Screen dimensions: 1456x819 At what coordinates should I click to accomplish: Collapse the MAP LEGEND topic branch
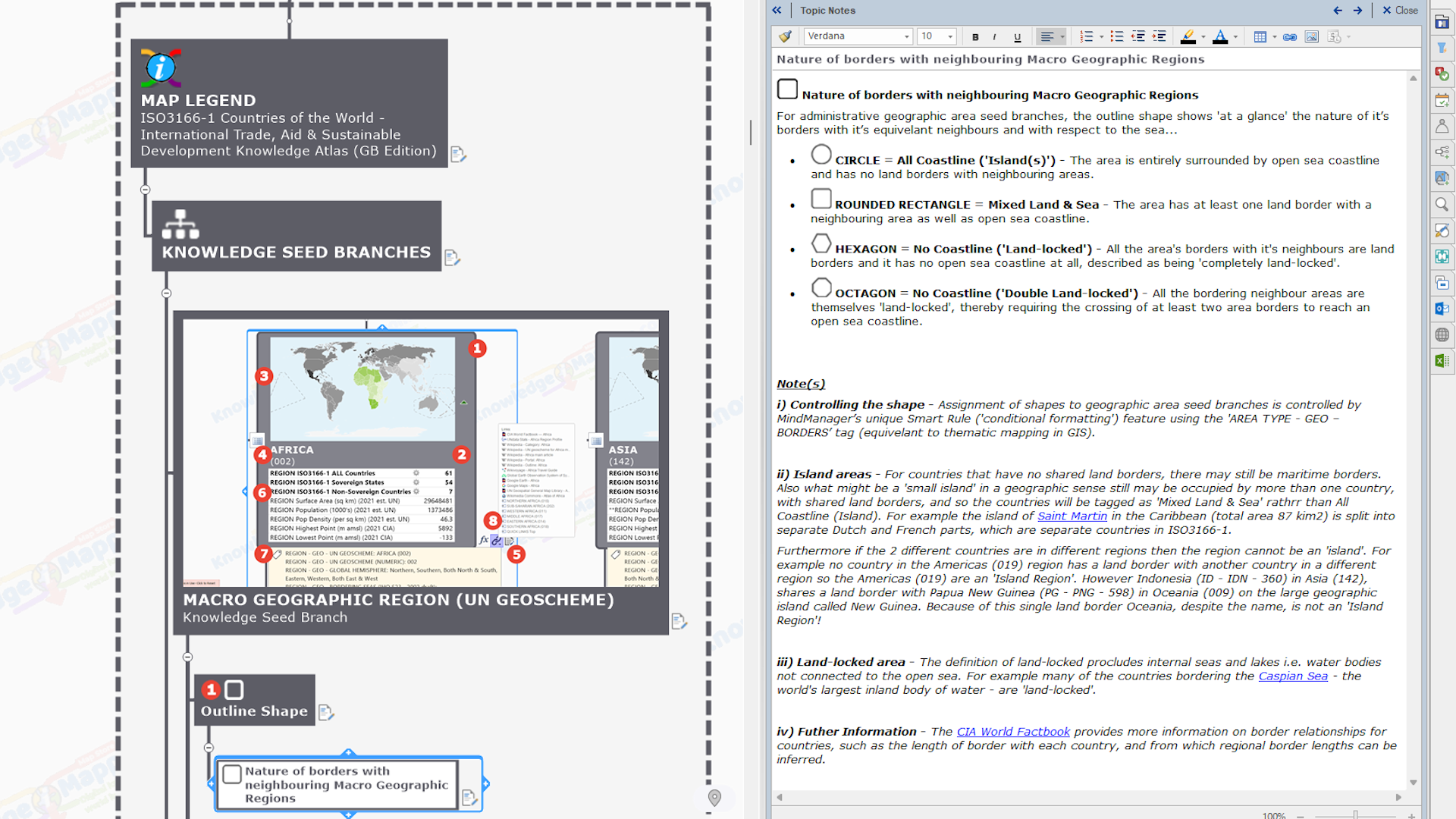click(145, 190)
